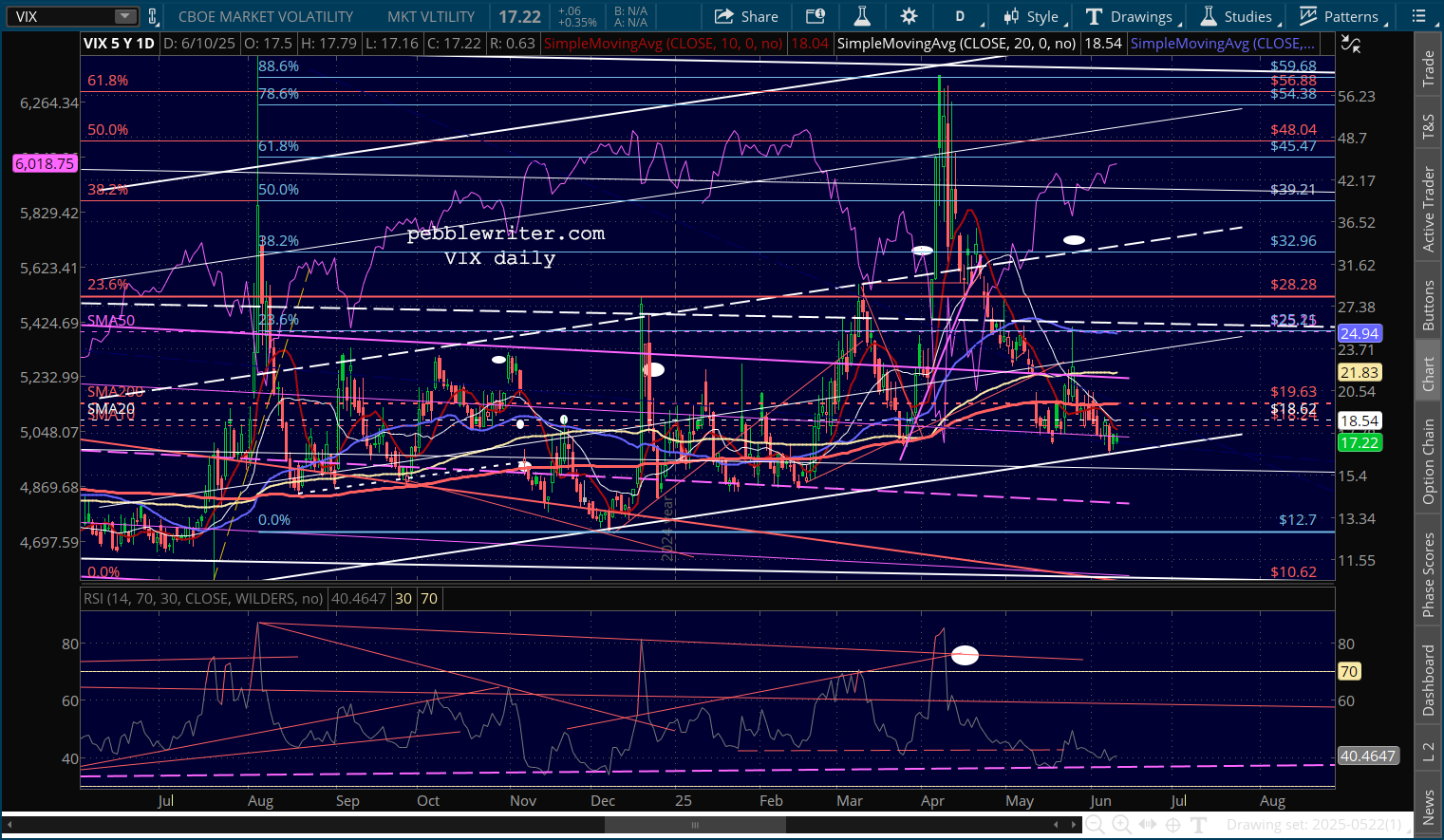Screen dimensions: 1444x840
Task: Click the symbol link clip icon
Action: [152, 16]
